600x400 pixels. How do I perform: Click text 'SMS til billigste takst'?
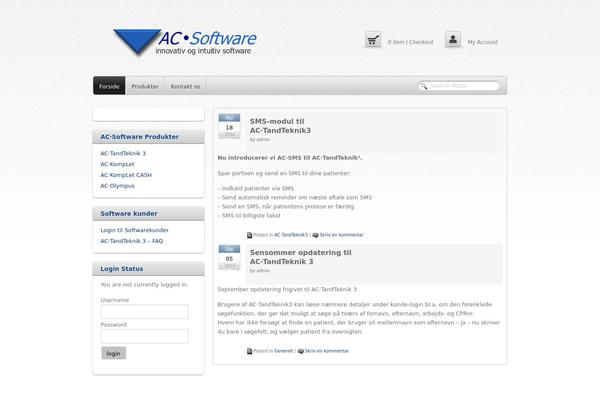tap(251, 216)
